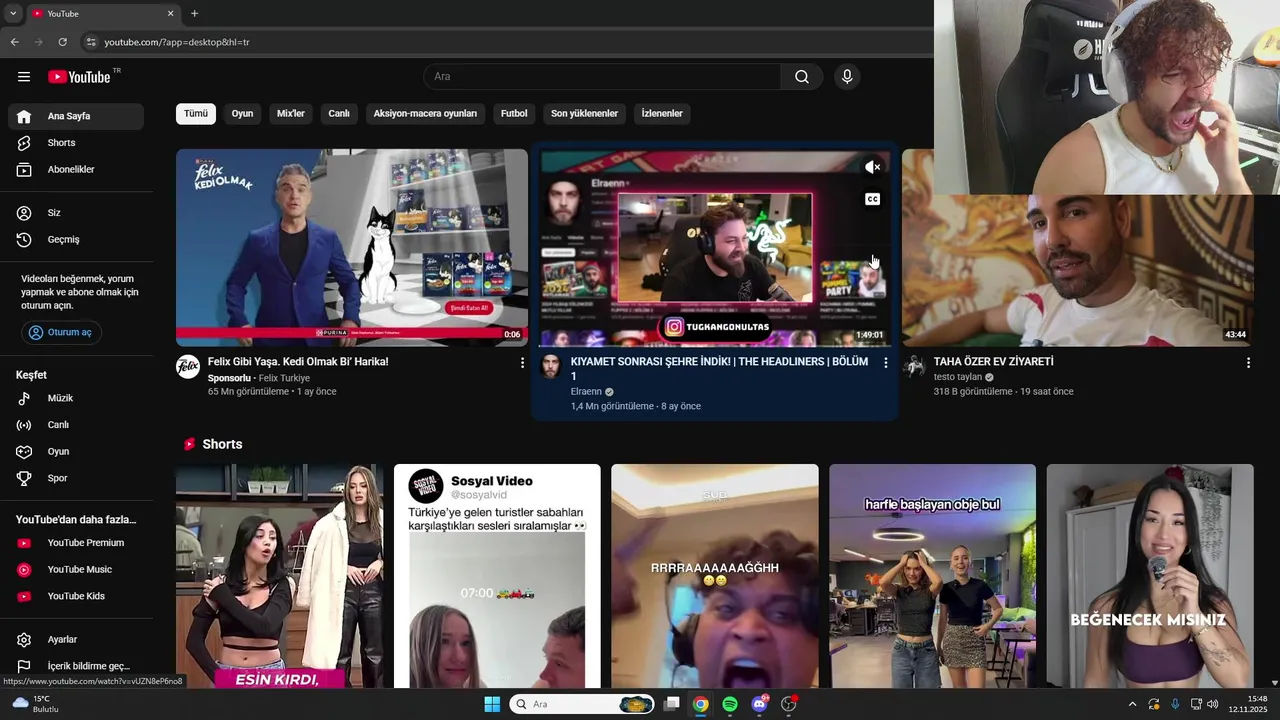This screenshot has width=1280, height=720.
Task: Click the Felix Türkiye sponsor link
Action: point(284,378)
